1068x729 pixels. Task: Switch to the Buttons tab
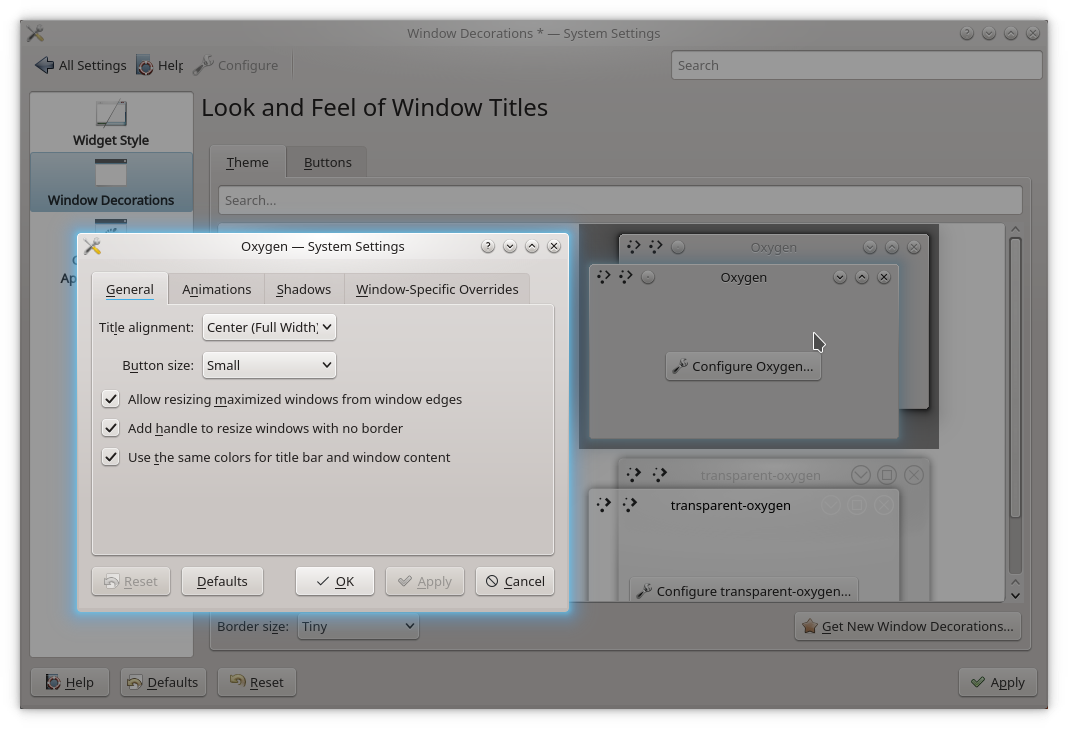pos(326,161)
